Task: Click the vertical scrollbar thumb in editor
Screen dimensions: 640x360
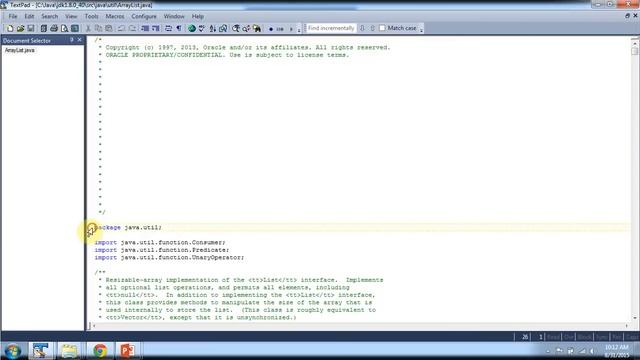Action: [634, 51]
